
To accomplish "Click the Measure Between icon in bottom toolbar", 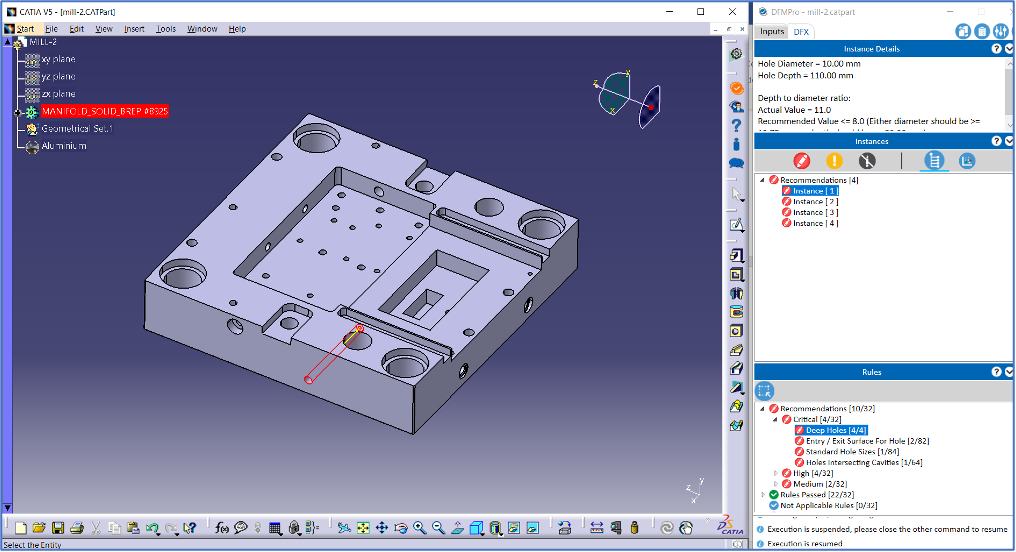I will [597, 528].
